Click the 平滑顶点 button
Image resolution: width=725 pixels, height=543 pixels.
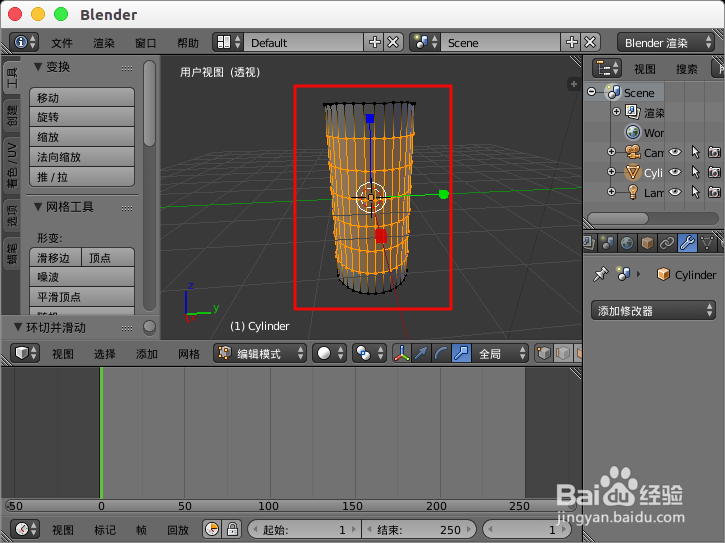click(x=82, y=296)
